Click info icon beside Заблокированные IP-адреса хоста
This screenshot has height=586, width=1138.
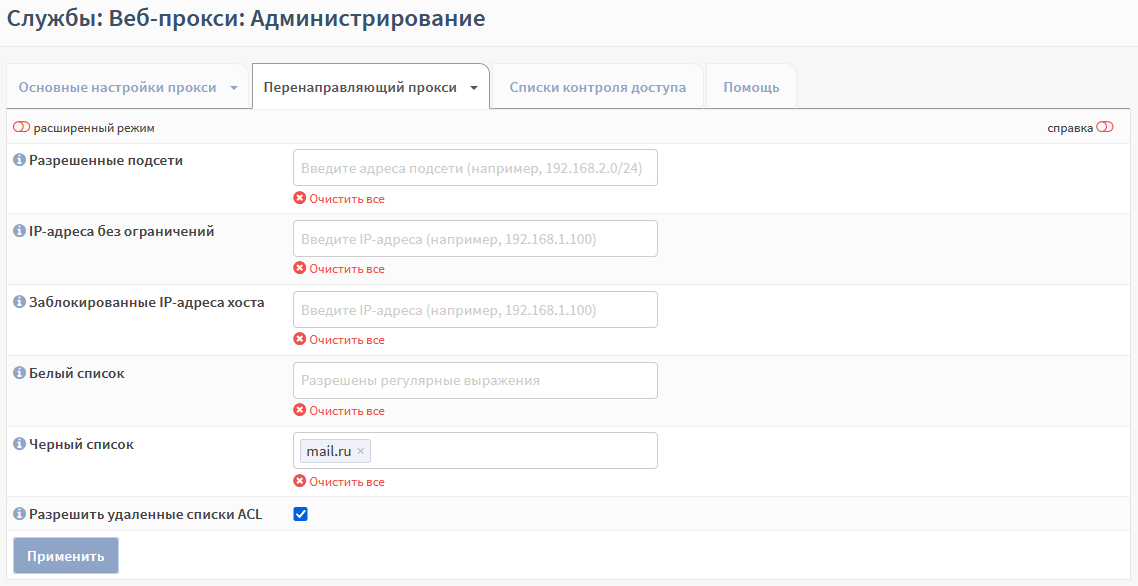point(20,303)
